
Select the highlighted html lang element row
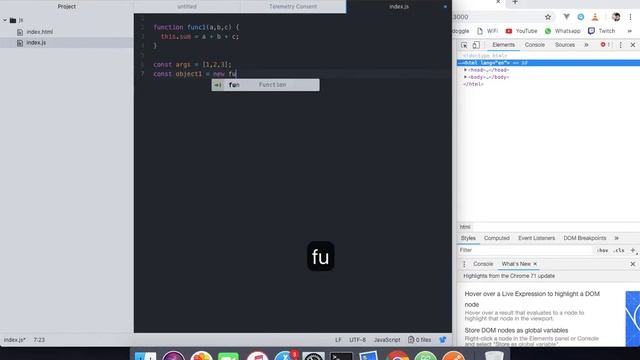pyautogui.click(x=548, y=63)
